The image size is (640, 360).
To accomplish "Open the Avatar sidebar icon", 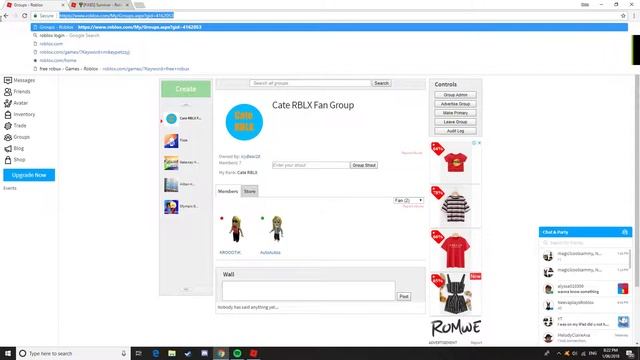I will [8, 103].
